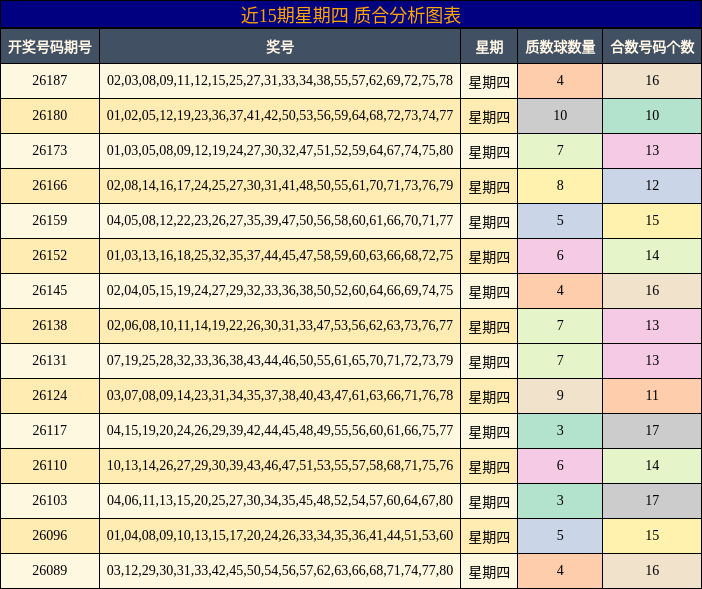Click composite count 16 in row 26089
Screen dimensions: 702x589
coord(652,570)
